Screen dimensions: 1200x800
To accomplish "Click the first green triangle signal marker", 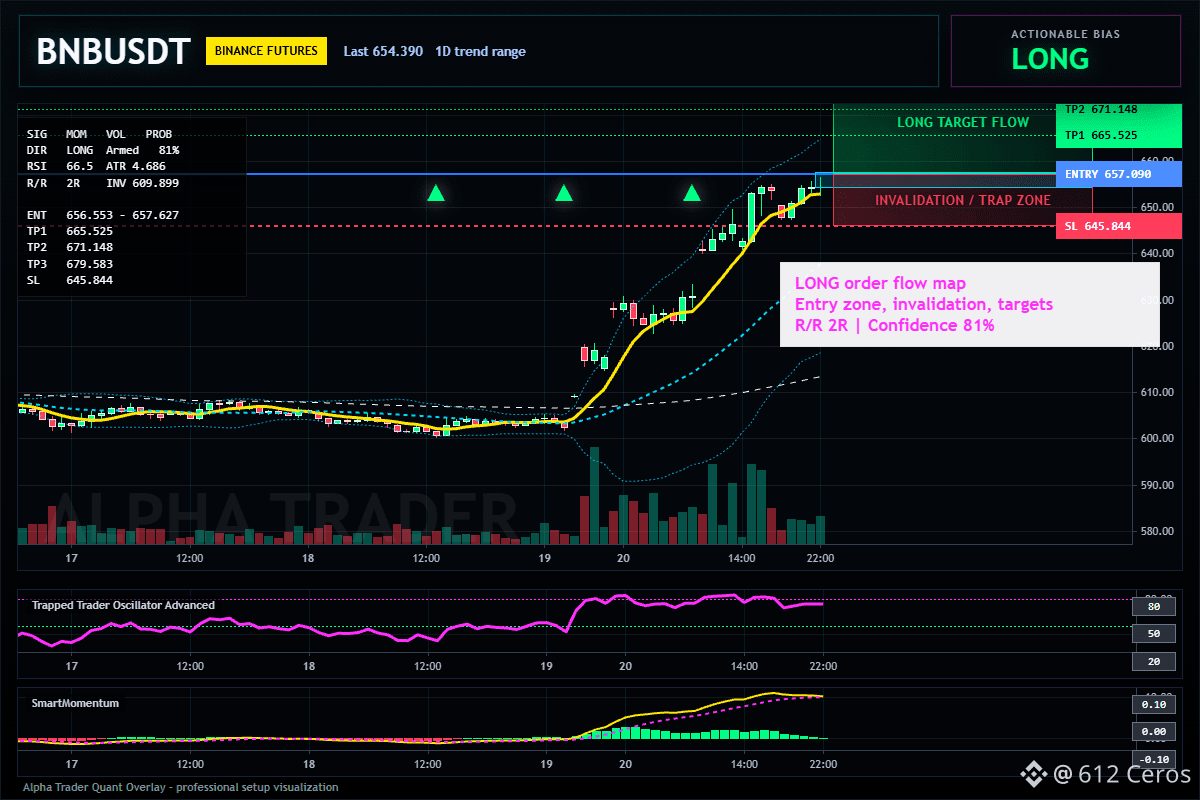I will coord(436,193).
